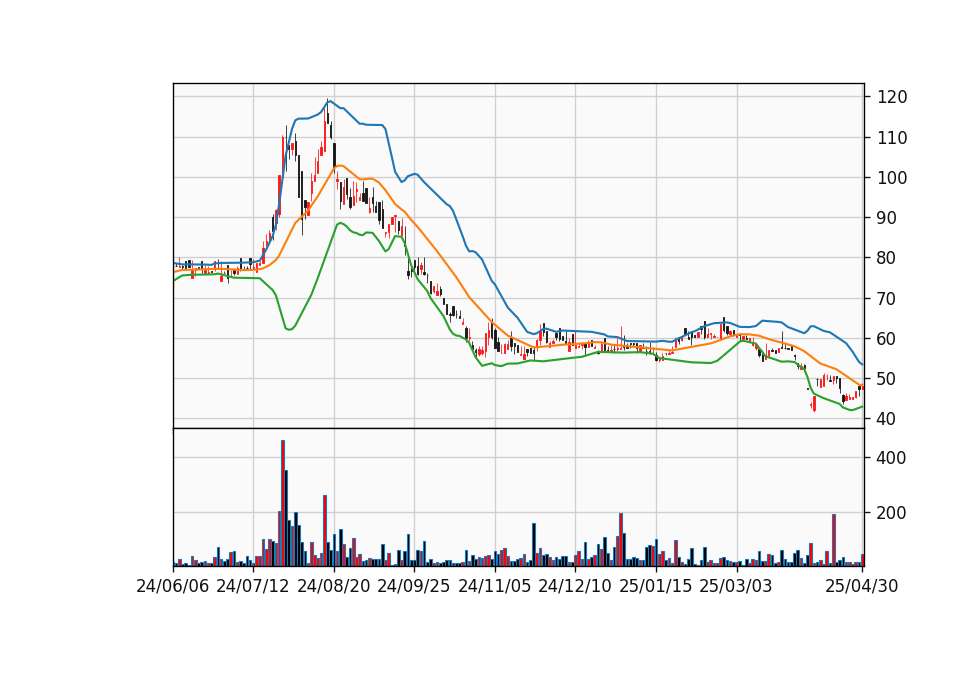Click the 24/11/05 date label

point(495,586)
